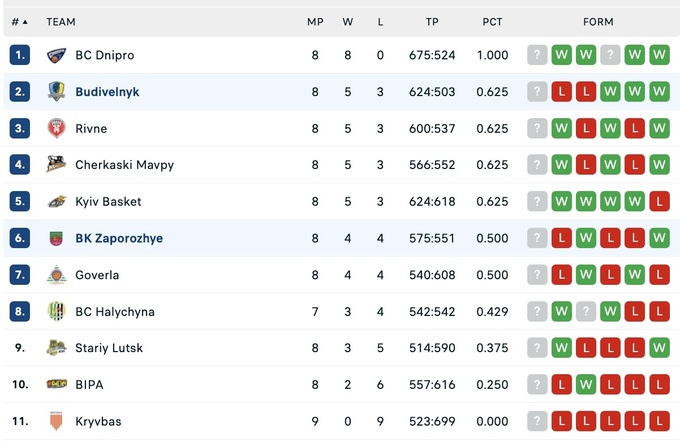The image size is (680, 442).
Task: Click the FORM column header
Action: pos(598,21)
